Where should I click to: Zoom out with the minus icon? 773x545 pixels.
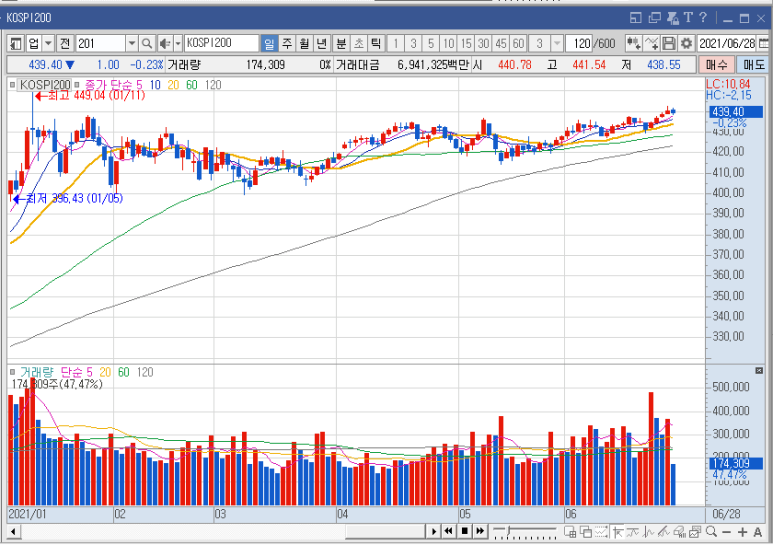(x=726, y=532)
